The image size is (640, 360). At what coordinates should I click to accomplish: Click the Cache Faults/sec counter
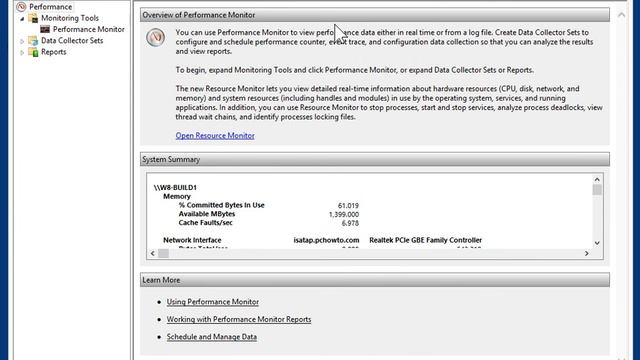205,223
